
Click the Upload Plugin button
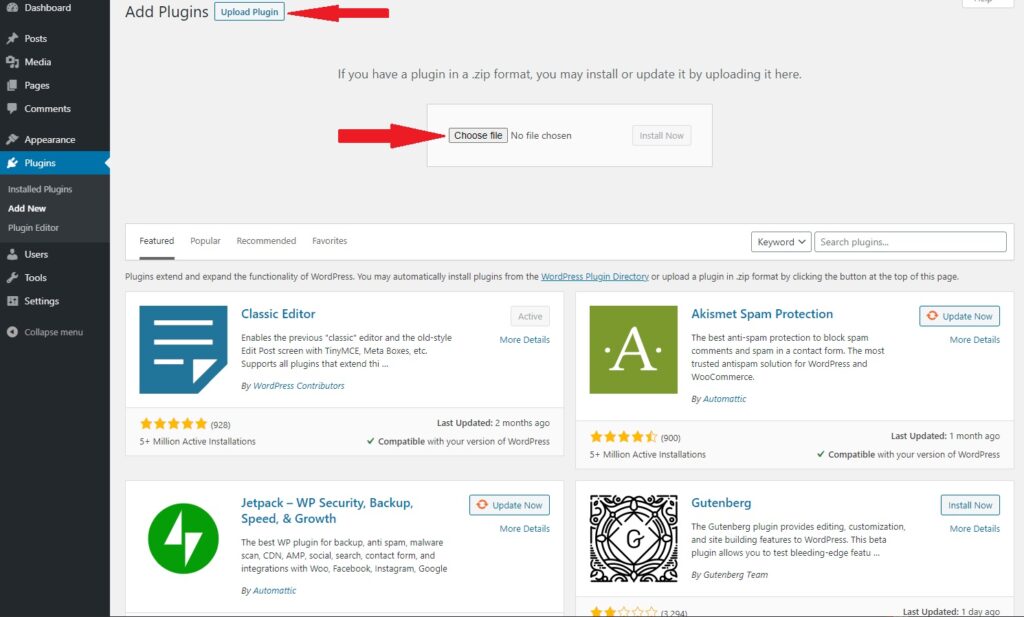[x=249, y=12]
